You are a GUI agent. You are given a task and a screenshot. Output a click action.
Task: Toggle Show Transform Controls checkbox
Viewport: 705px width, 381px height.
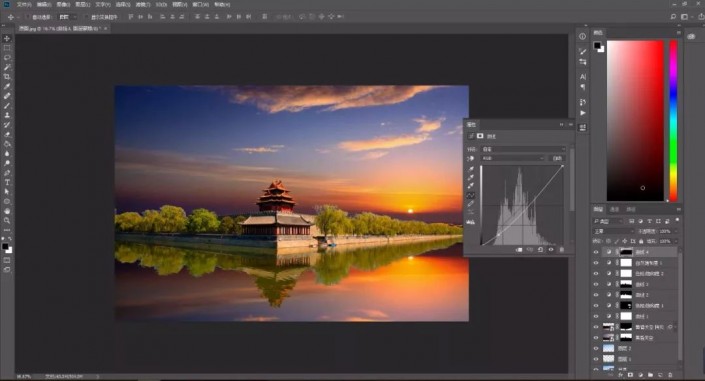86,17
